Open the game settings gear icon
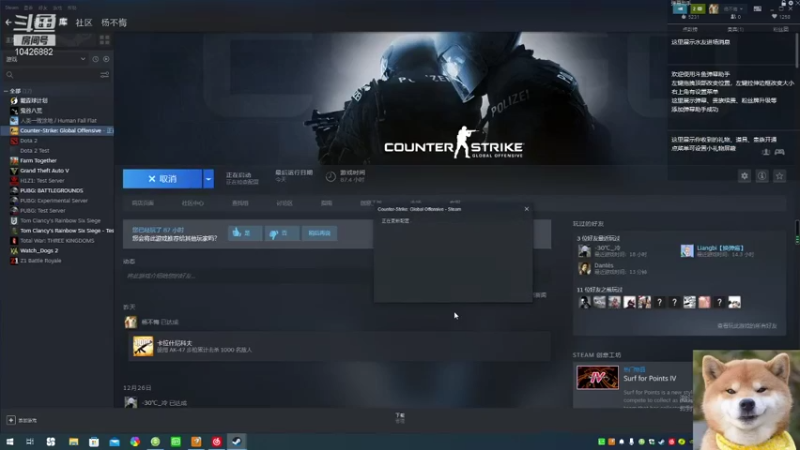Screen dimensions: 800x450 click(744, 176)
